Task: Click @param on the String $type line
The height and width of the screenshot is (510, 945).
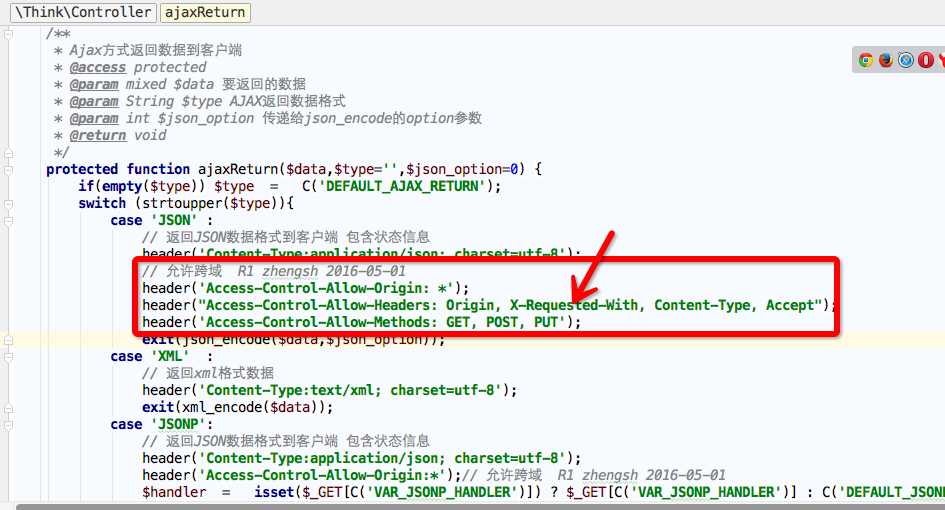Action: [x=94, y=101]
